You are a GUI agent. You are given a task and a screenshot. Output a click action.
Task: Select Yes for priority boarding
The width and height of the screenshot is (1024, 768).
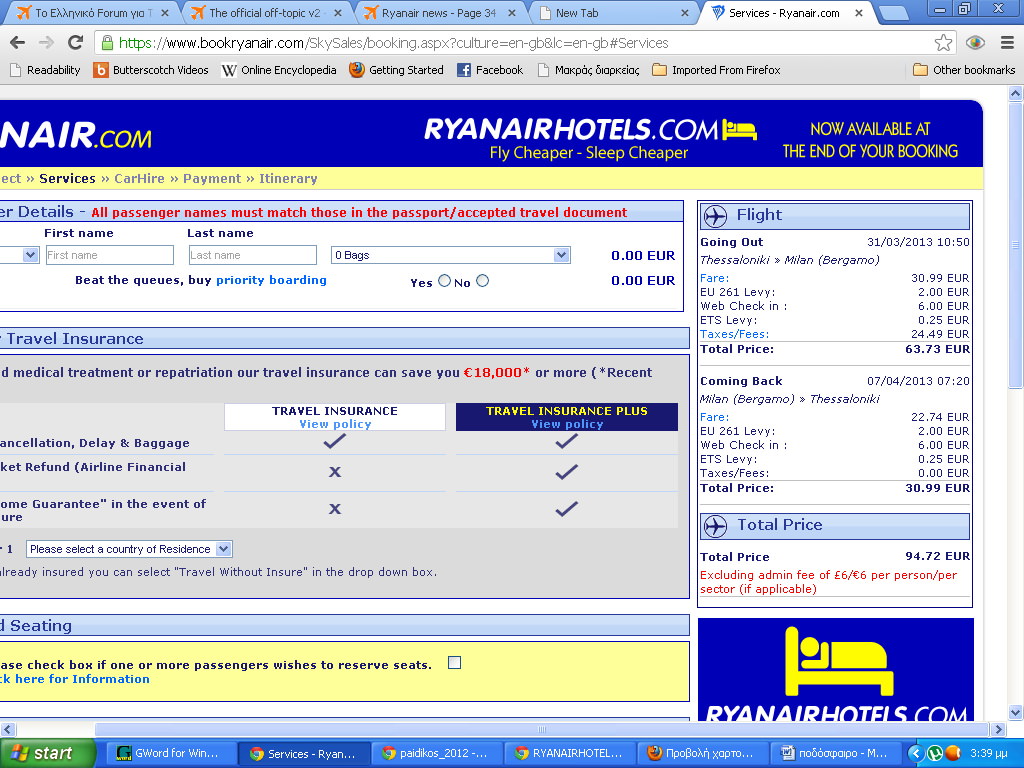[445, 281]
